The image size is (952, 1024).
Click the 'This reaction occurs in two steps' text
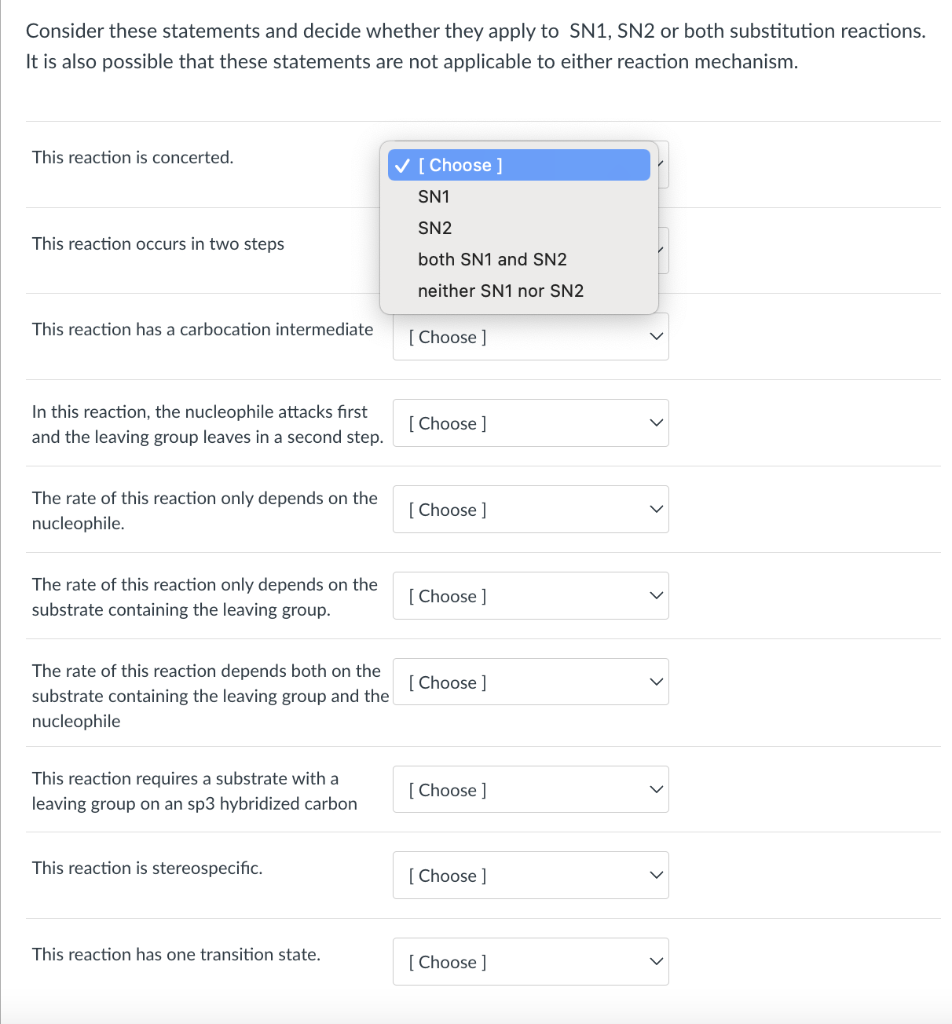tap(158, 244)
